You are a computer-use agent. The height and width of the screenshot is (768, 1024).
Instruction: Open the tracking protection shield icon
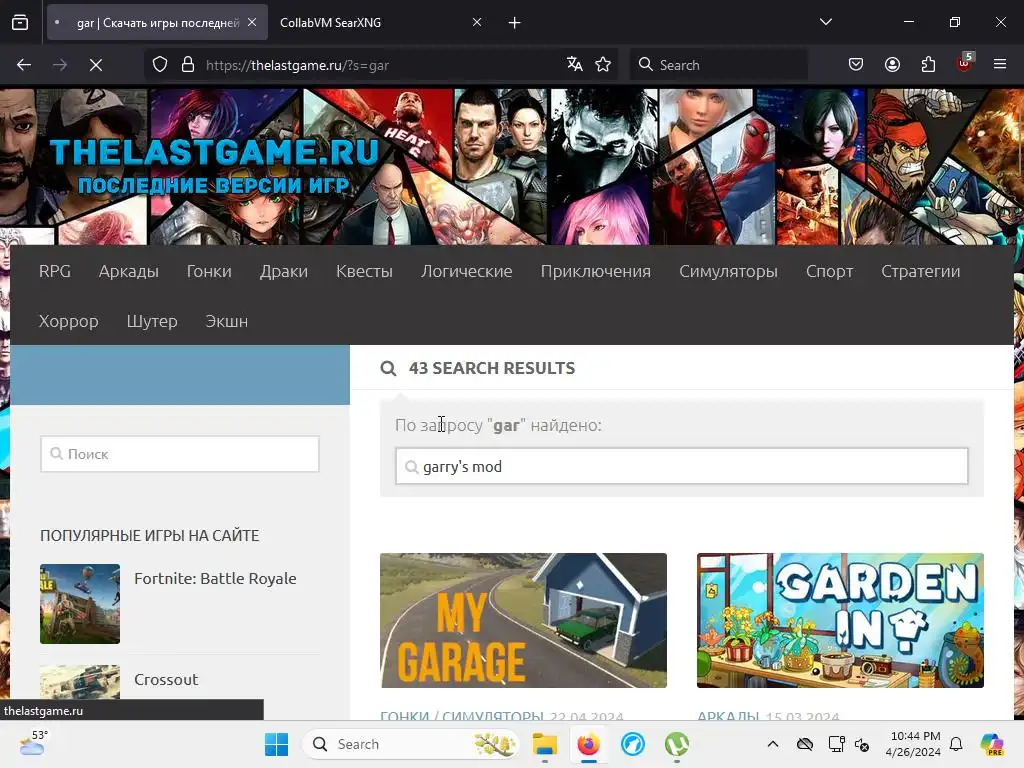click(160, 65)
